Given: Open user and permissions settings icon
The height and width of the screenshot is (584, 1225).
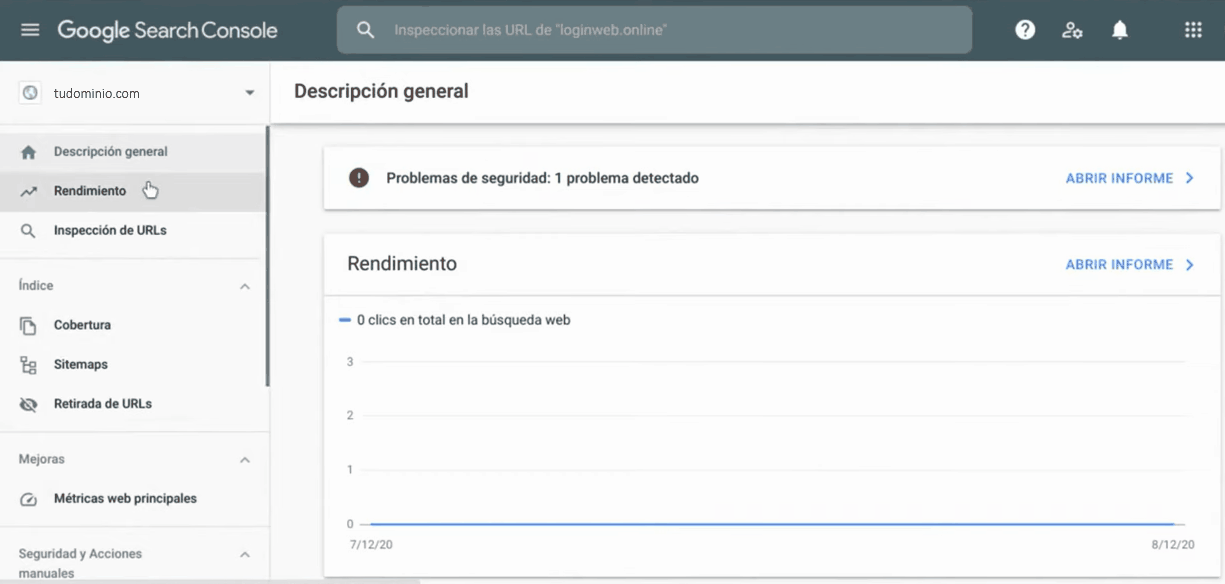Looking at the screenshot, I should click(x=1072, y=30).
